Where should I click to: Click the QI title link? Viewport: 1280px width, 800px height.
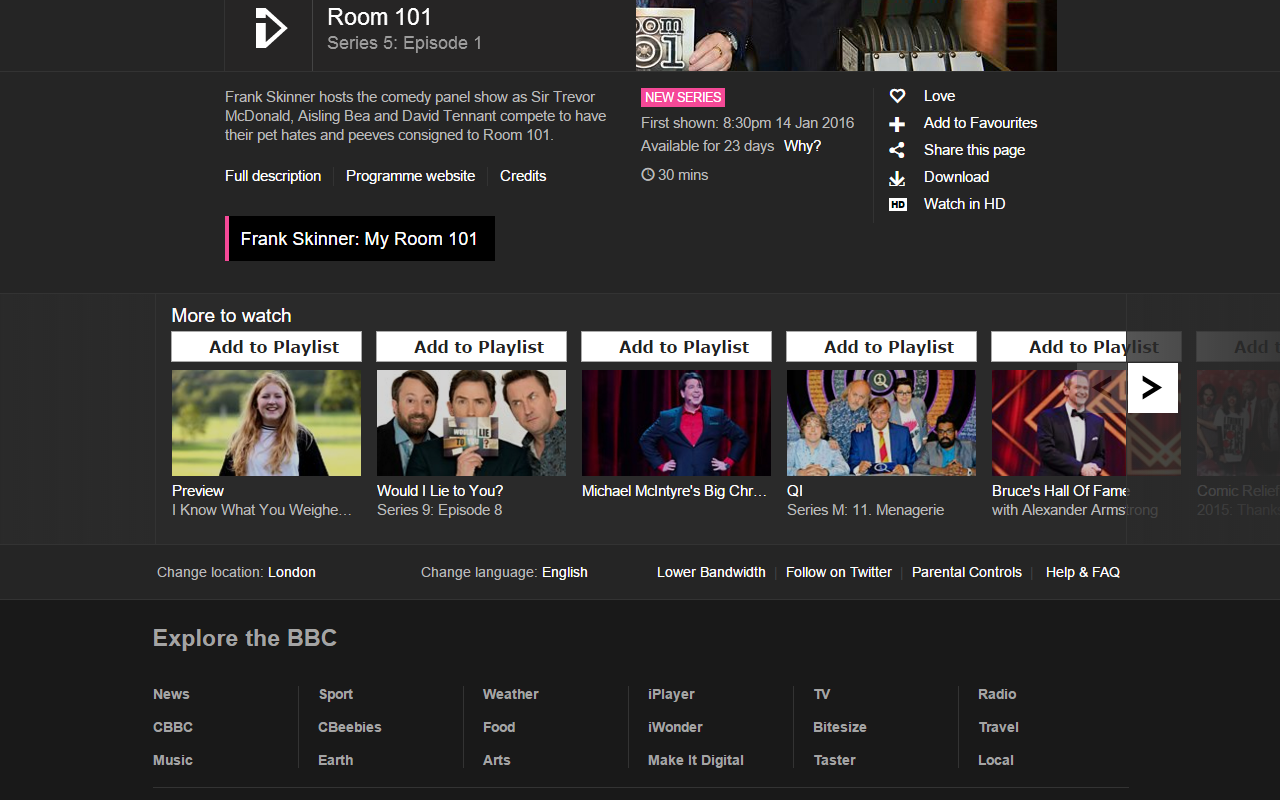[x=795, y=491]
